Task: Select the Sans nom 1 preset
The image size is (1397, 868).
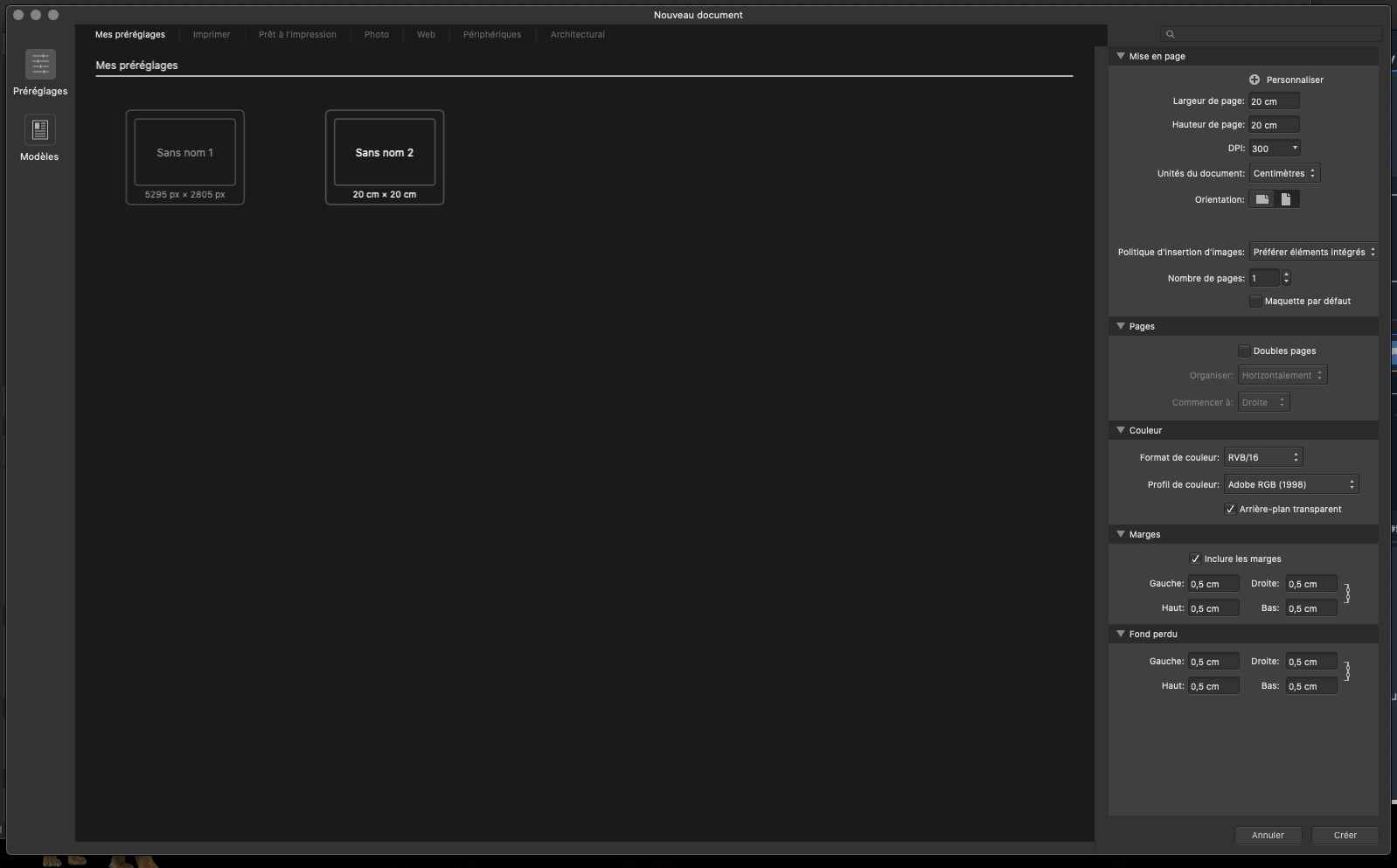Action: click(x=184, y=157)
